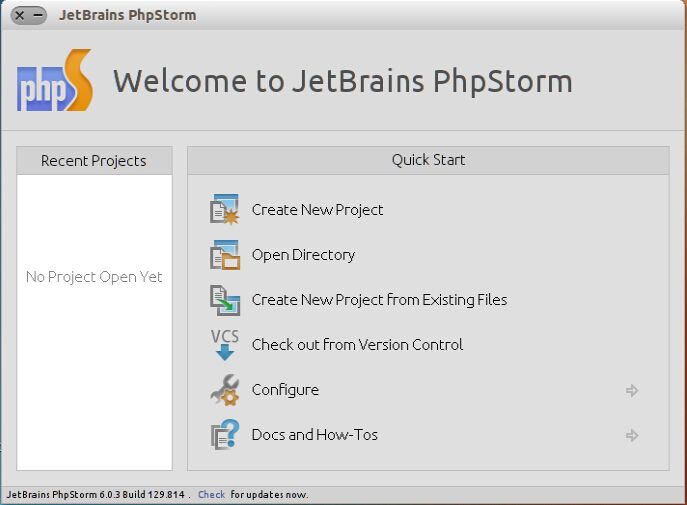Click the Recent Projects panel header
This screenshot has height=505, width=687.
(94, 161)
